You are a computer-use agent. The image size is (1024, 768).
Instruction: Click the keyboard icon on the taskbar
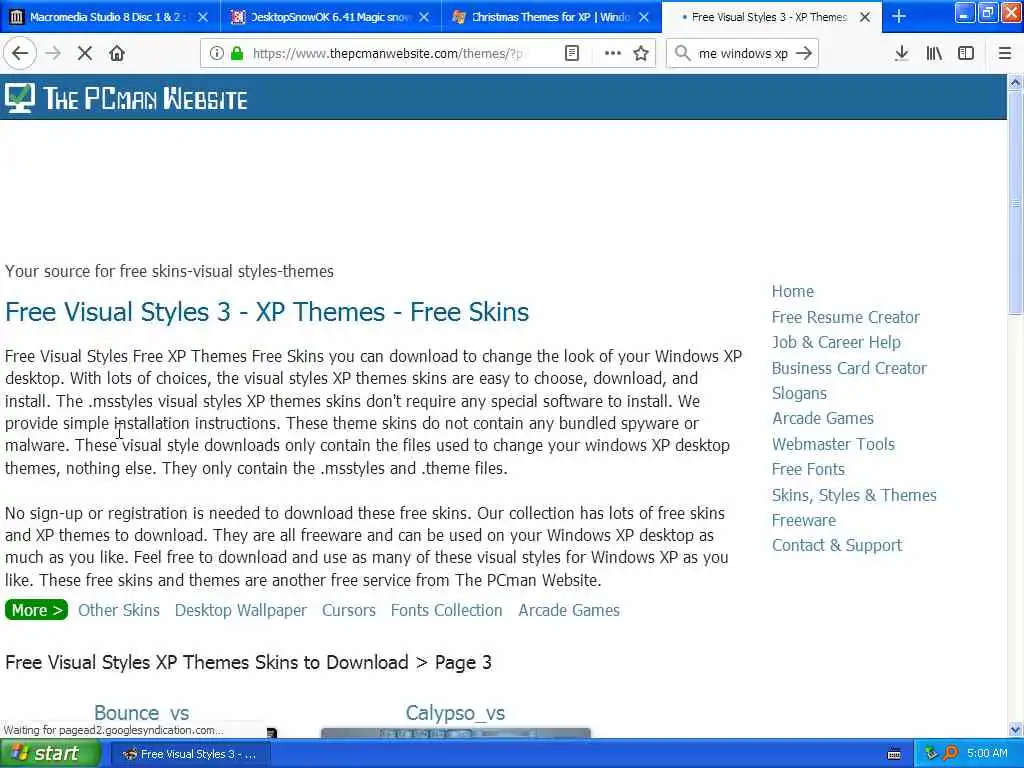coord(894,754)
